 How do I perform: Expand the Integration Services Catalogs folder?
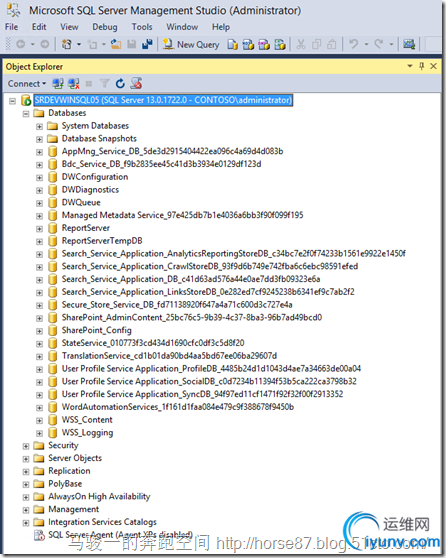coord(26,523)
